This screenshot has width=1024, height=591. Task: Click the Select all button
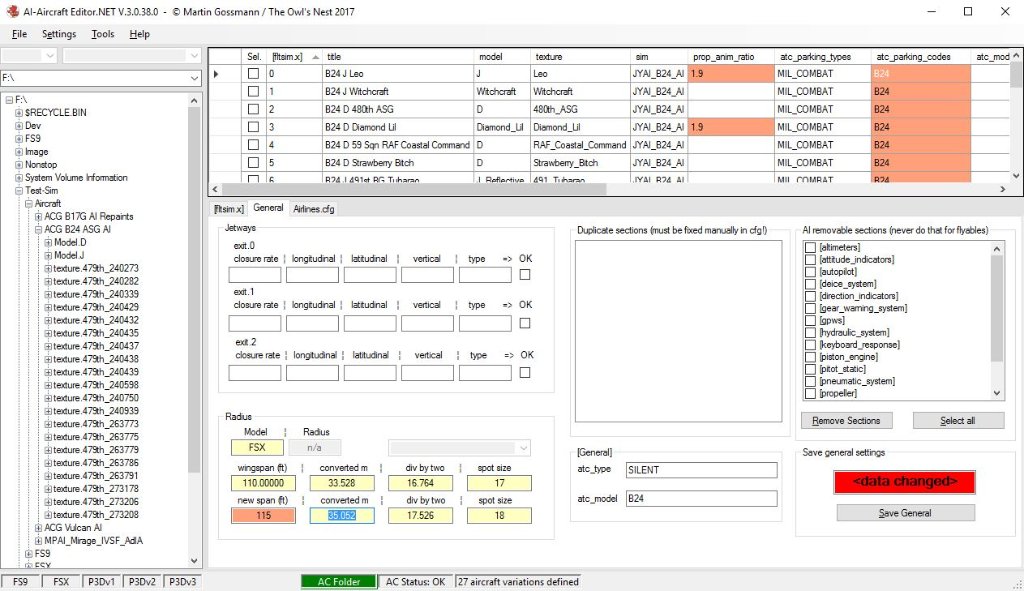[x=957, y=421]
